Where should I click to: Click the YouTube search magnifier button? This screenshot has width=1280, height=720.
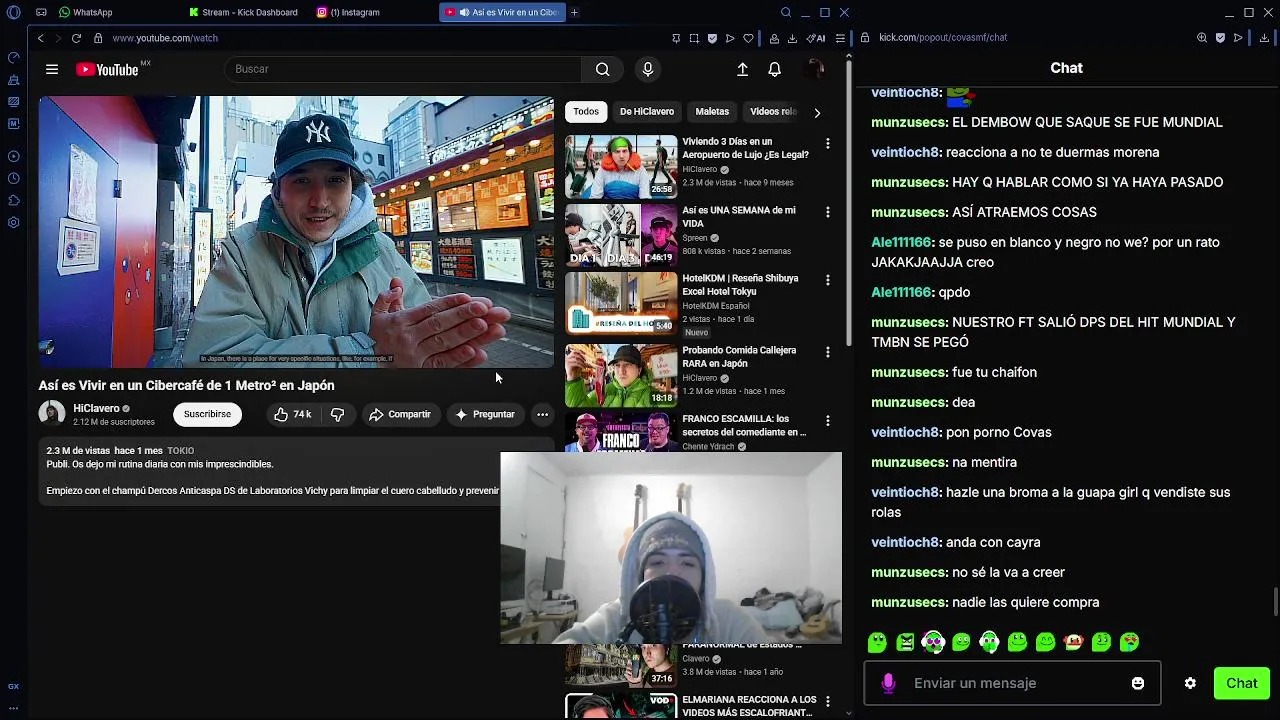click(x=602, y=69)
